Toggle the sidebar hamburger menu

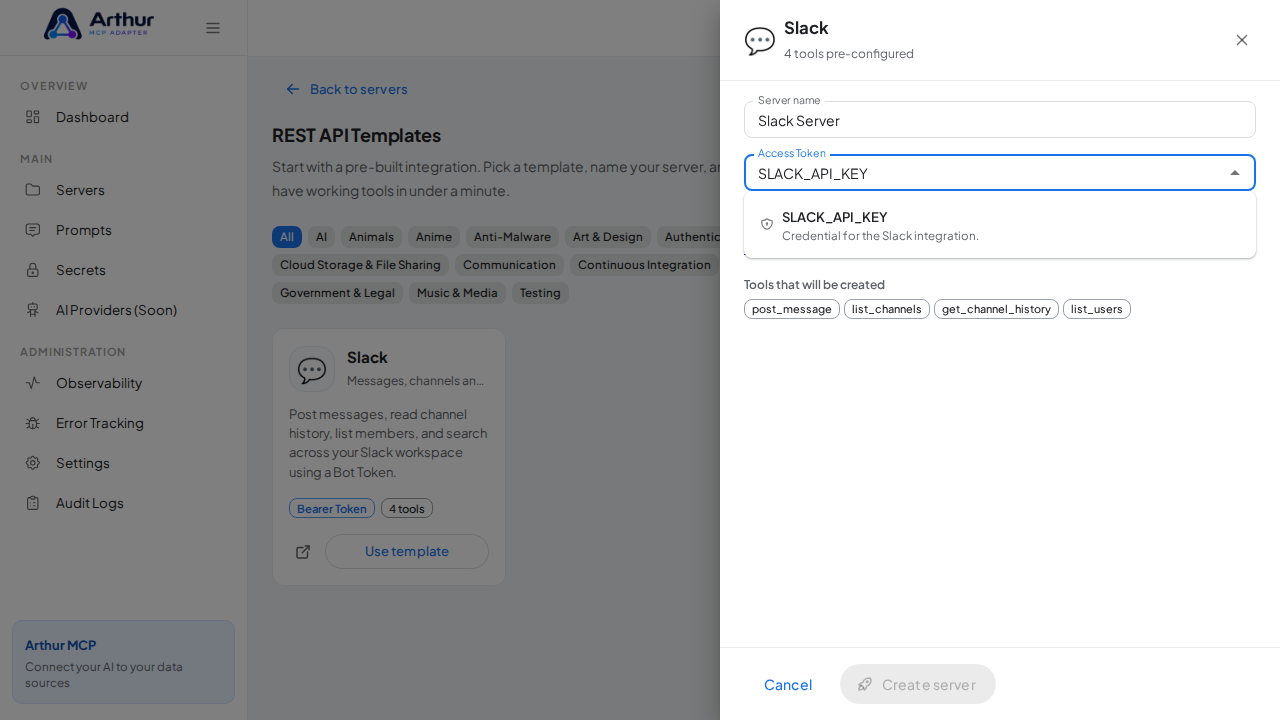pyautogui.click(x=213, y=28)
